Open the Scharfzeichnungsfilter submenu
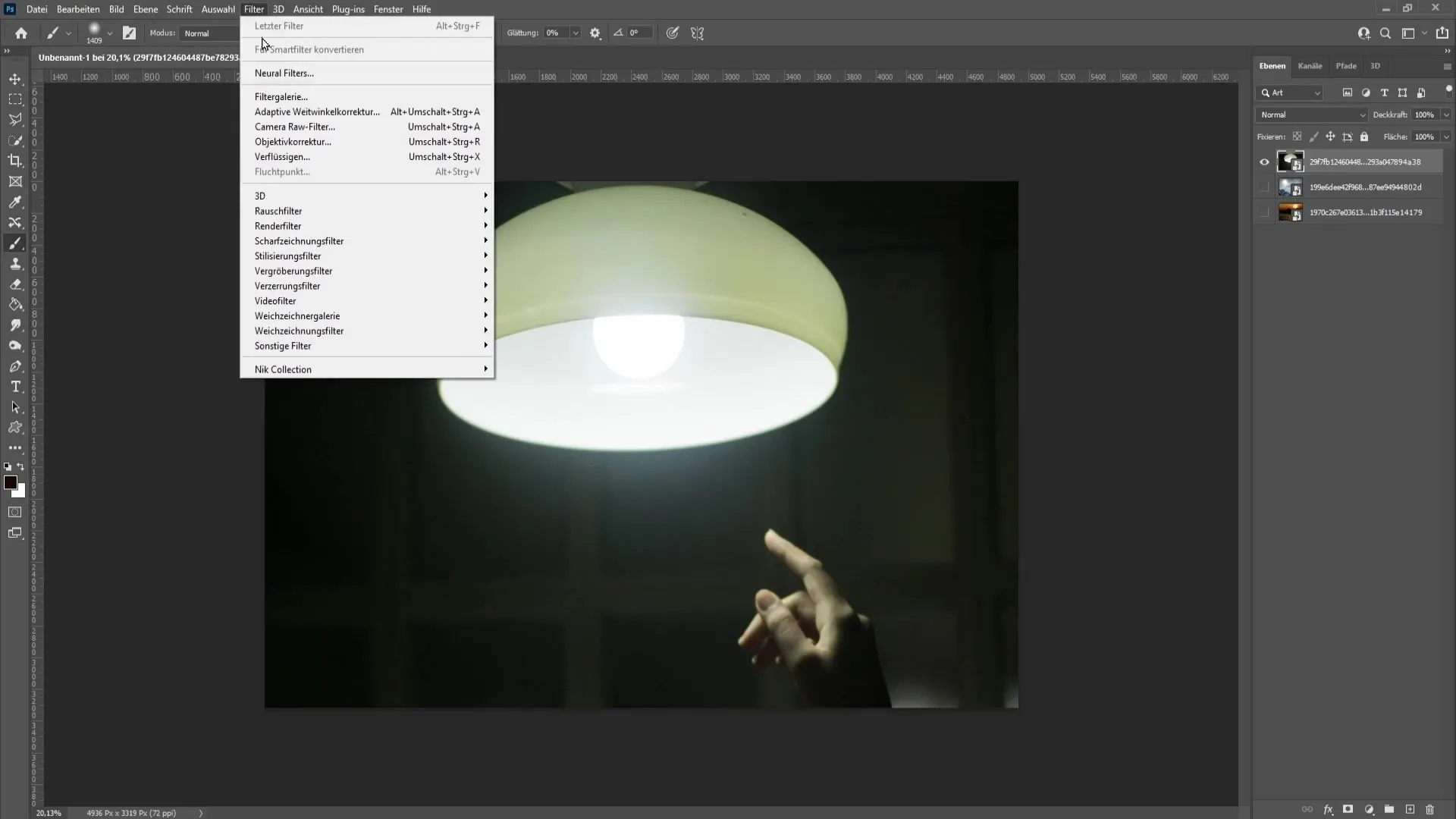The height and width of the screenshot is (819, 1456). tap(298, 240)
